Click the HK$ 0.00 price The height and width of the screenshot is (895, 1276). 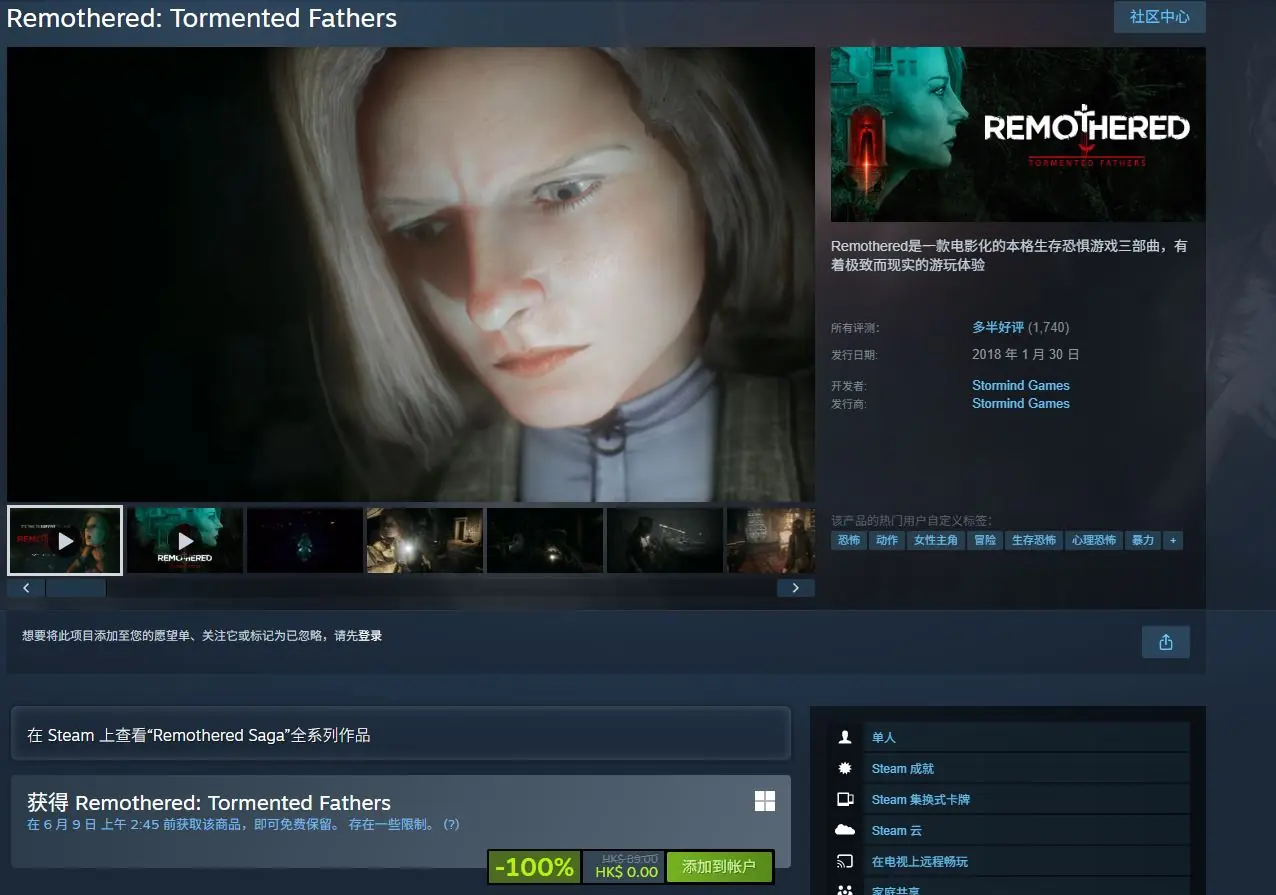[627, 872]
